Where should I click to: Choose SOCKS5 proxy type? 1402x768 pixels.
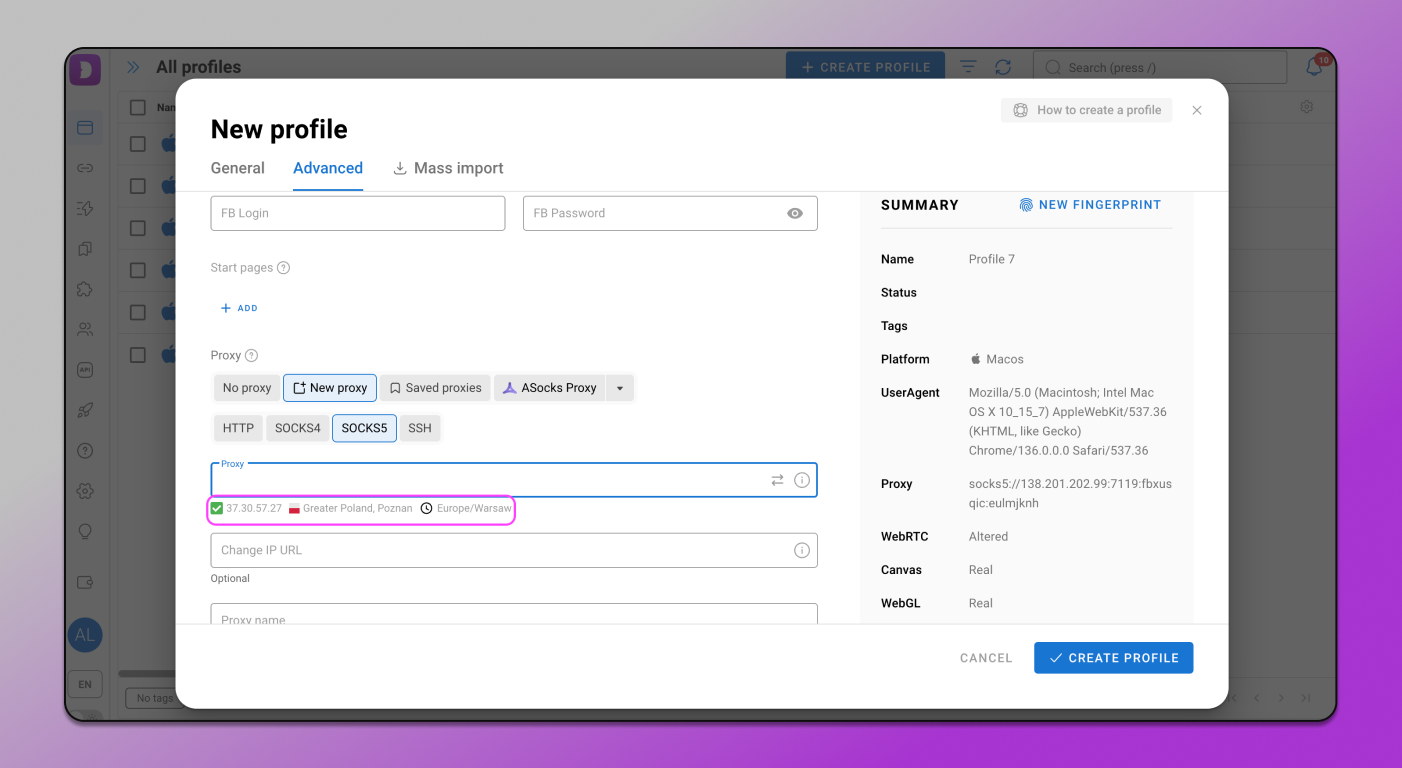[x=364, y=428]
